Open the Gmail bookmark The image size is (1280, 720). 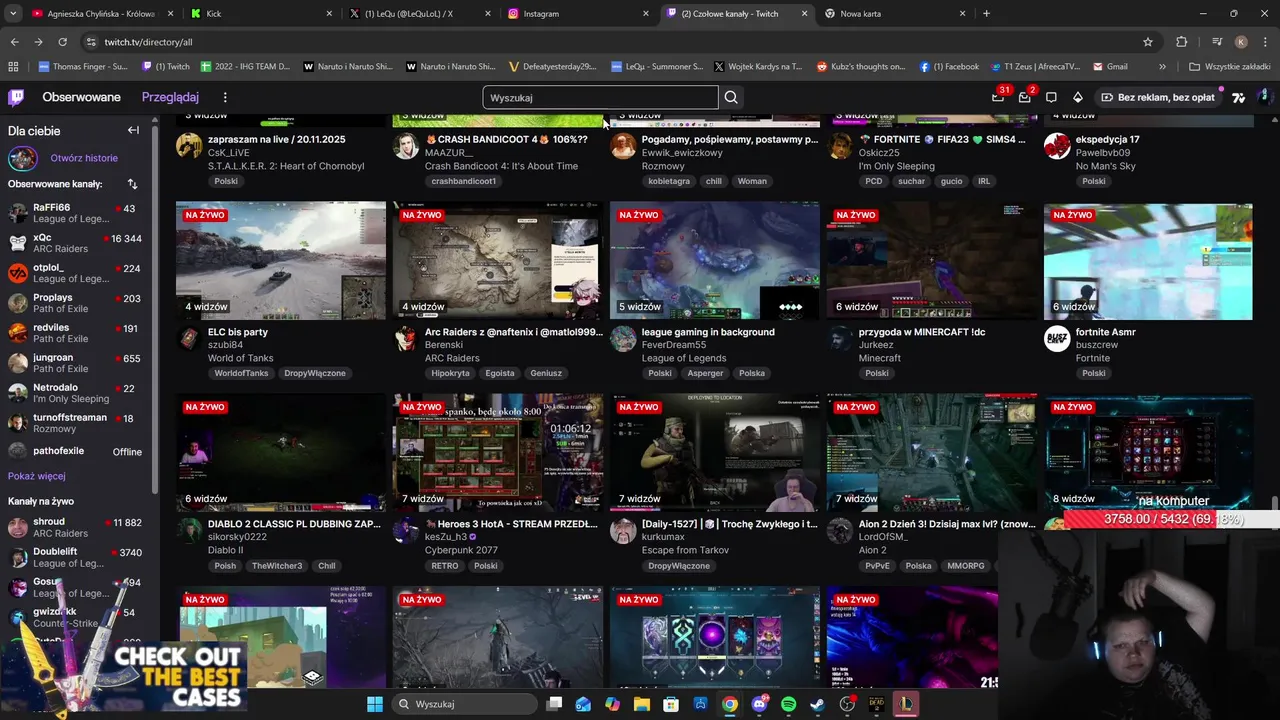coord(1110,67)
